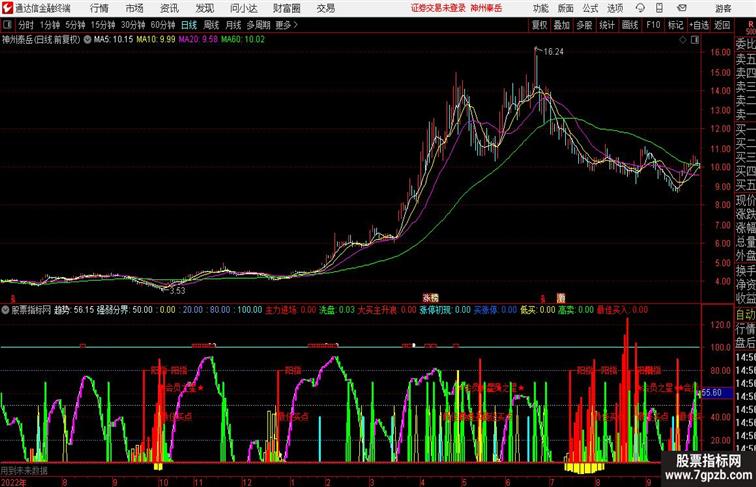Open the 问小达 menu
The width and height of the screenshot is (756, 487).
[243, 8]
